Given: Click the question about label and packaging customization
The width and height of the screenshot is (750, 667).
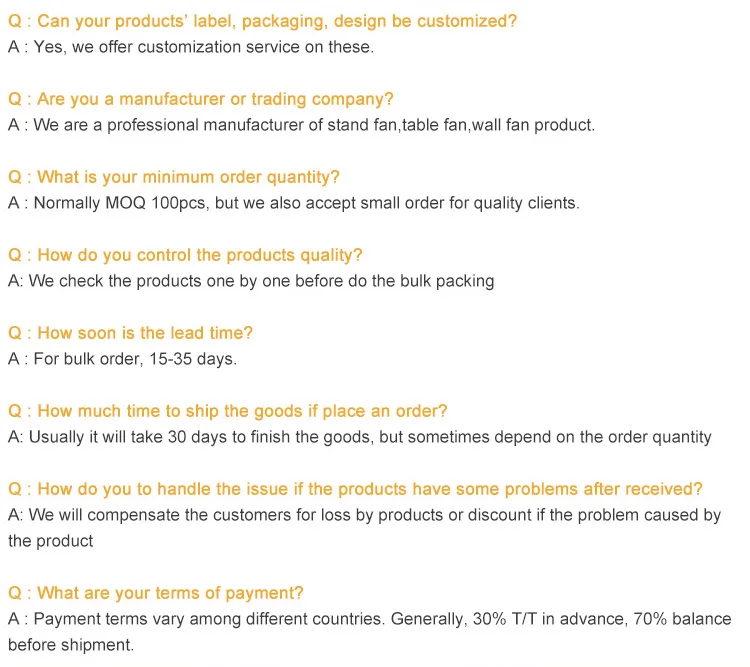Looking at the screenshot, I should click(x=262, y=21).
